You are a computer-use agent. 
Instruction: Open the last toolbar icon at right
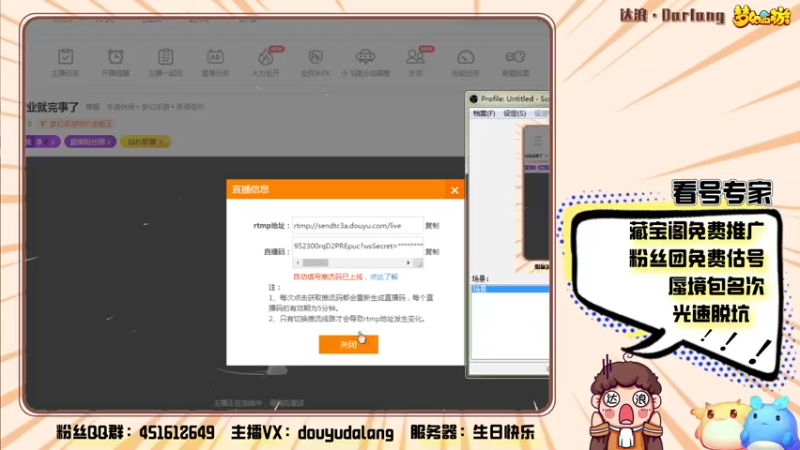pos(515,57)
